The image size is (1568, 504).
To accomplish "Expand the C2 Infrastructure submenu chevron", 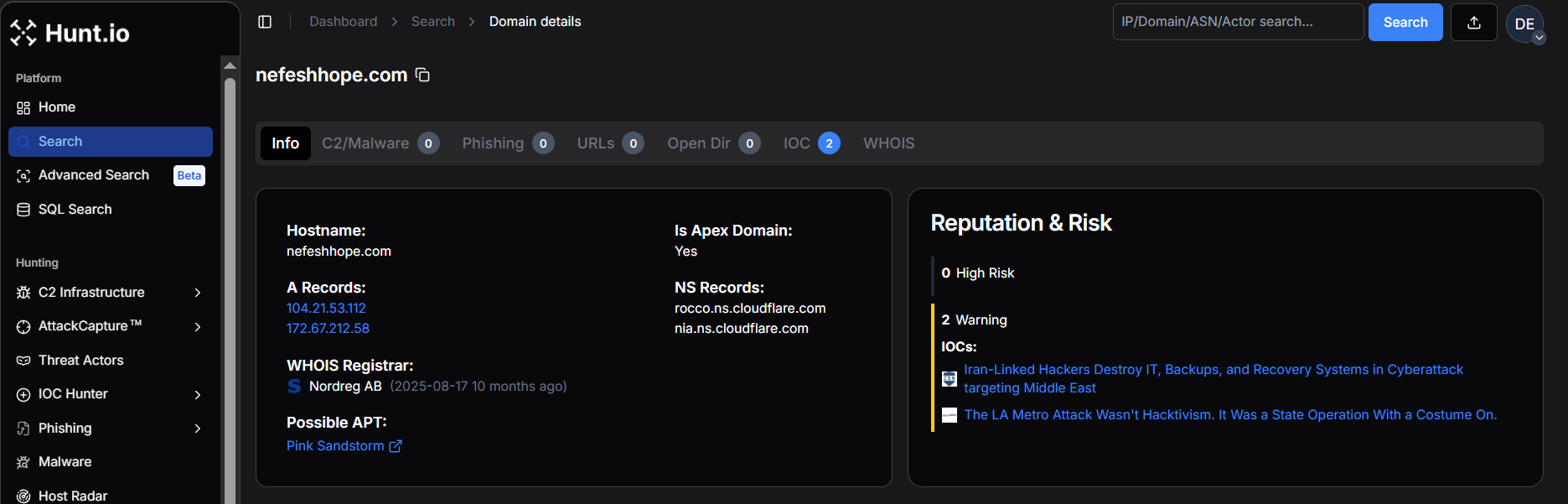I will [198, 293].
